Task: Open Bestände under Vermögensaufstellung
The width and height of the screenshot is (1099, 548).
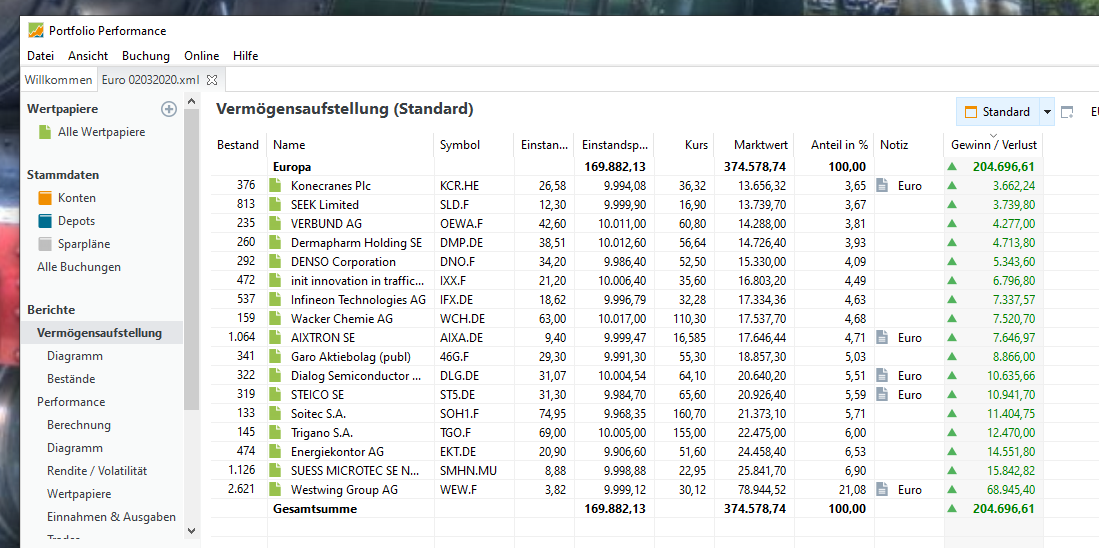Action: pyautogui.click(x=71, y=379)
